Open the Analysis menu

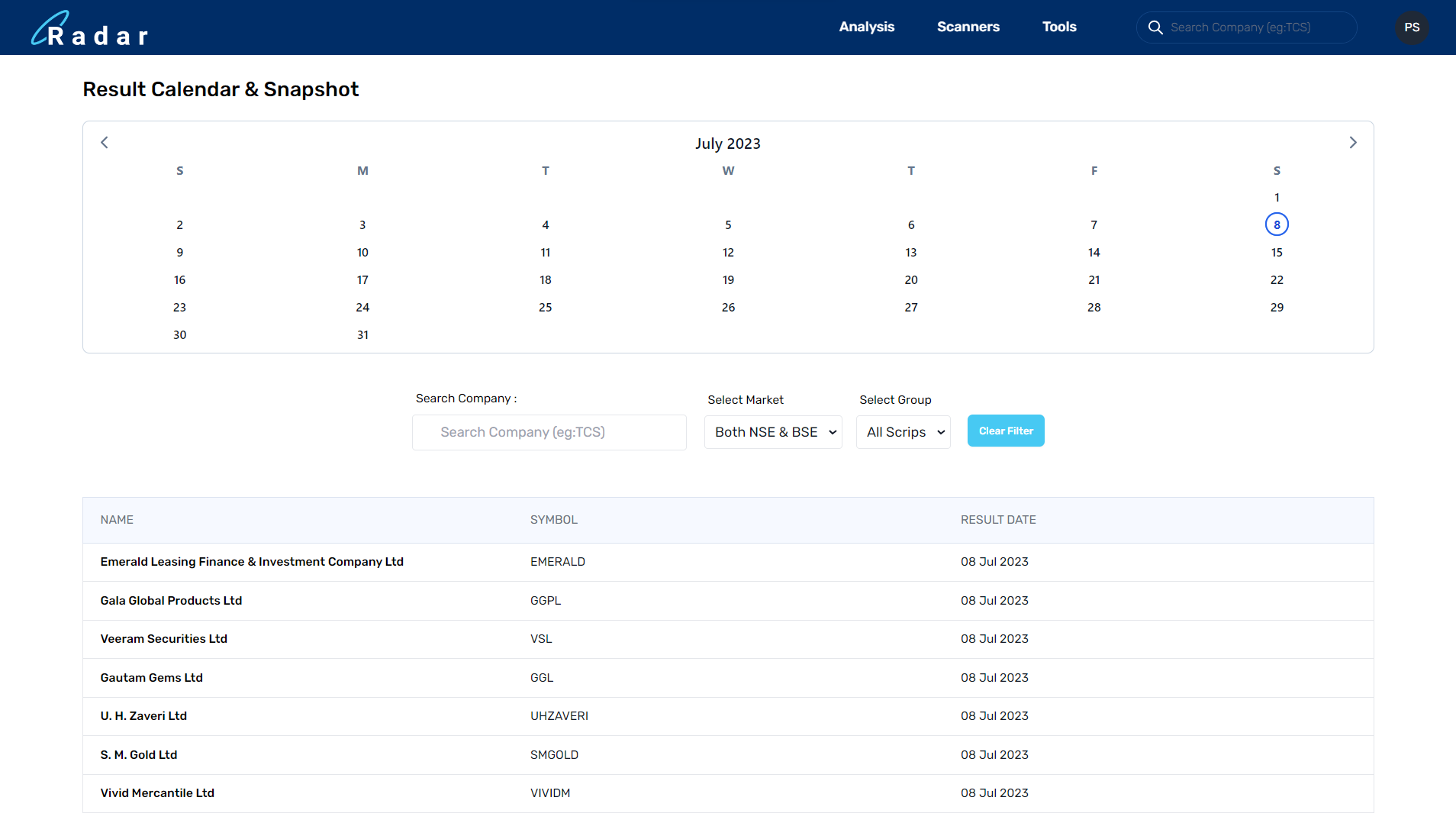click(x=866, y=27)
